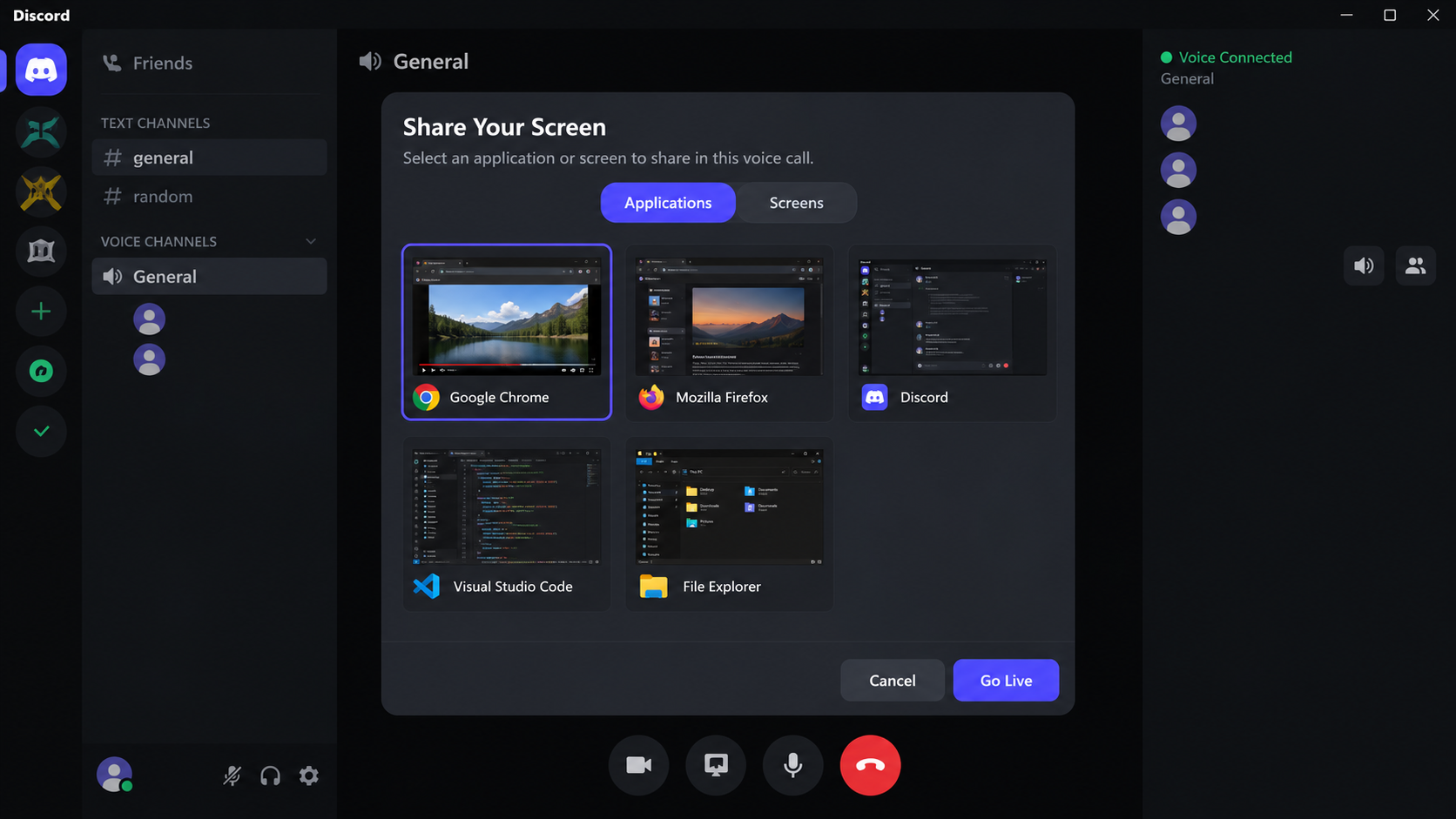
Task: Open the green compass Explore servers icon
Action: 41,372
